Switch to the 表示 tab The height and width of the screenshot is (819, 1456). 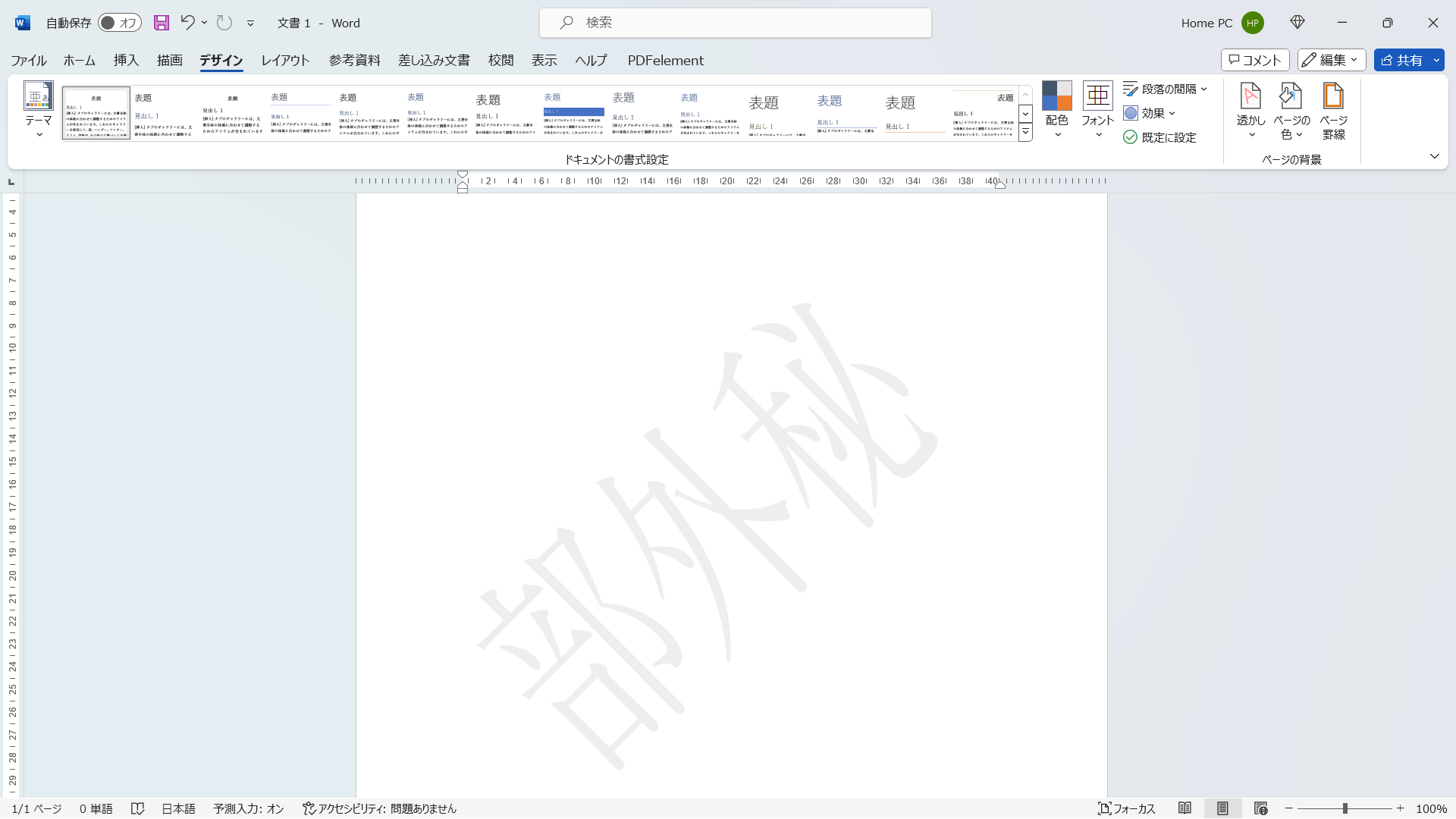(x=544, y=60)
